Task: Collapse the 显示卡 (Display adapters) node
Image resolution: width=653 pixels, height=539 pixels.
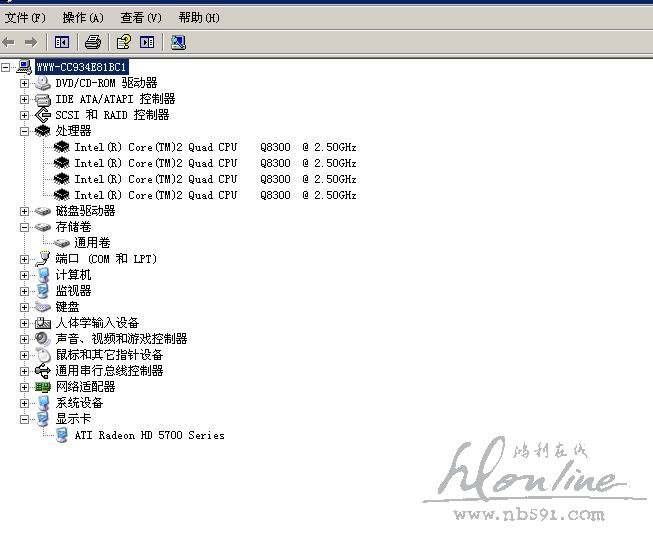Action: point(25,419)
